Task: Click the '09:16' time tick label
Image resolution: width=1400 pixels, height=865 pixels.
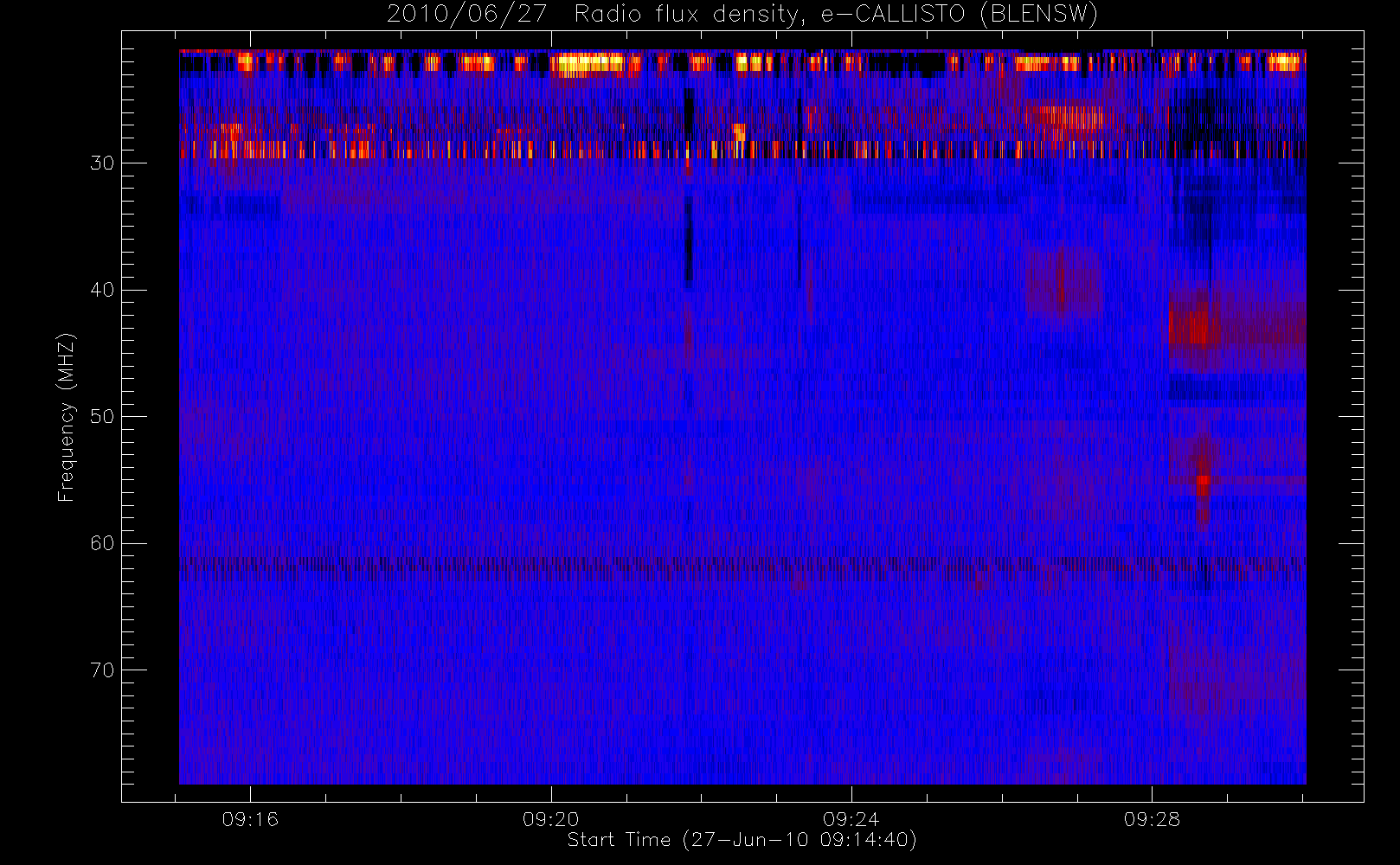Action: [250, 819]
